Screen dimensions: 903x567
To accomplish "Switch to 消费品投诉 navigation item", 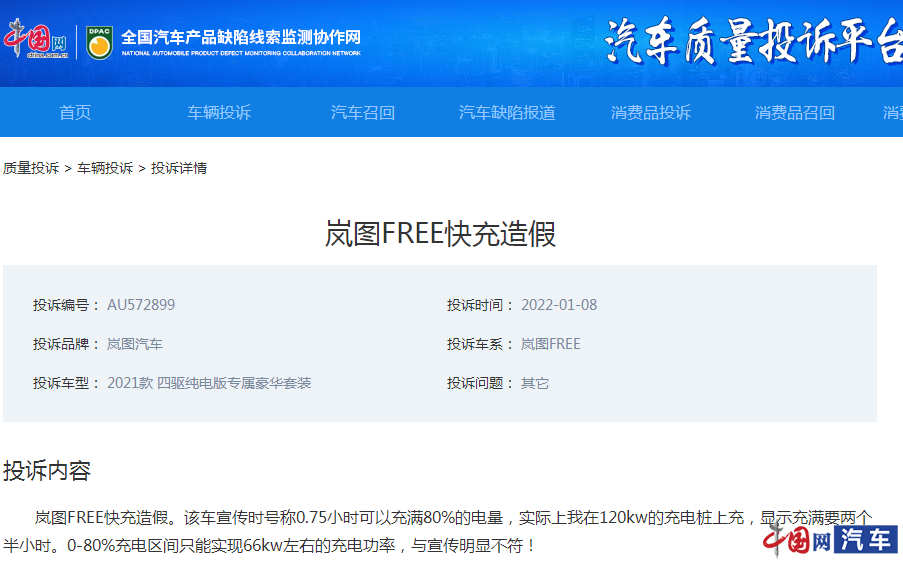I will [x=651, y=113].
